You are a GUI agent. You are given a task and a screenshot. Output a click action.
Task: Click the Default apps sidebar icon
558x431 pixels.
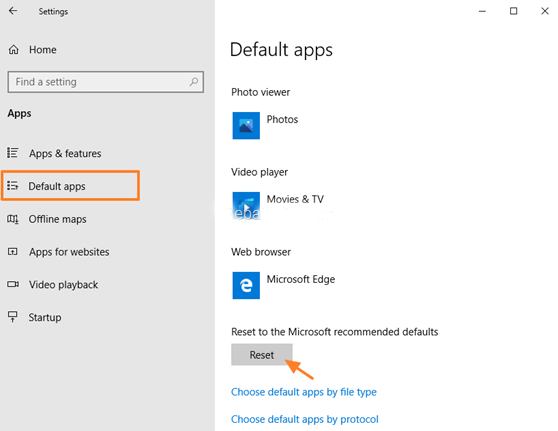13,185
